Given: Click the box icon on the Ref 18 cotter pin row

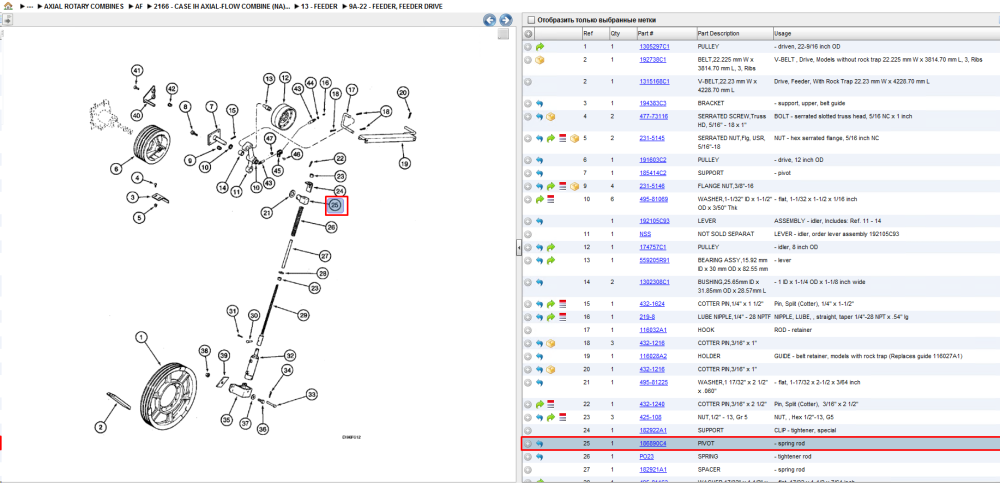Looking at the screenshot, I should coord(551,343).
